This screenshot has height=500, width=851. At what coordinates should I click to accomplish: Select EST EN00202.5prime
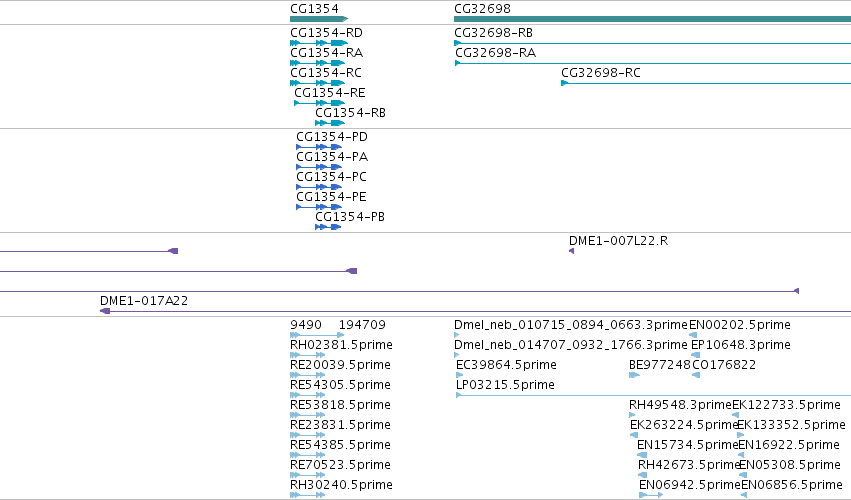(x=740, y=325)
